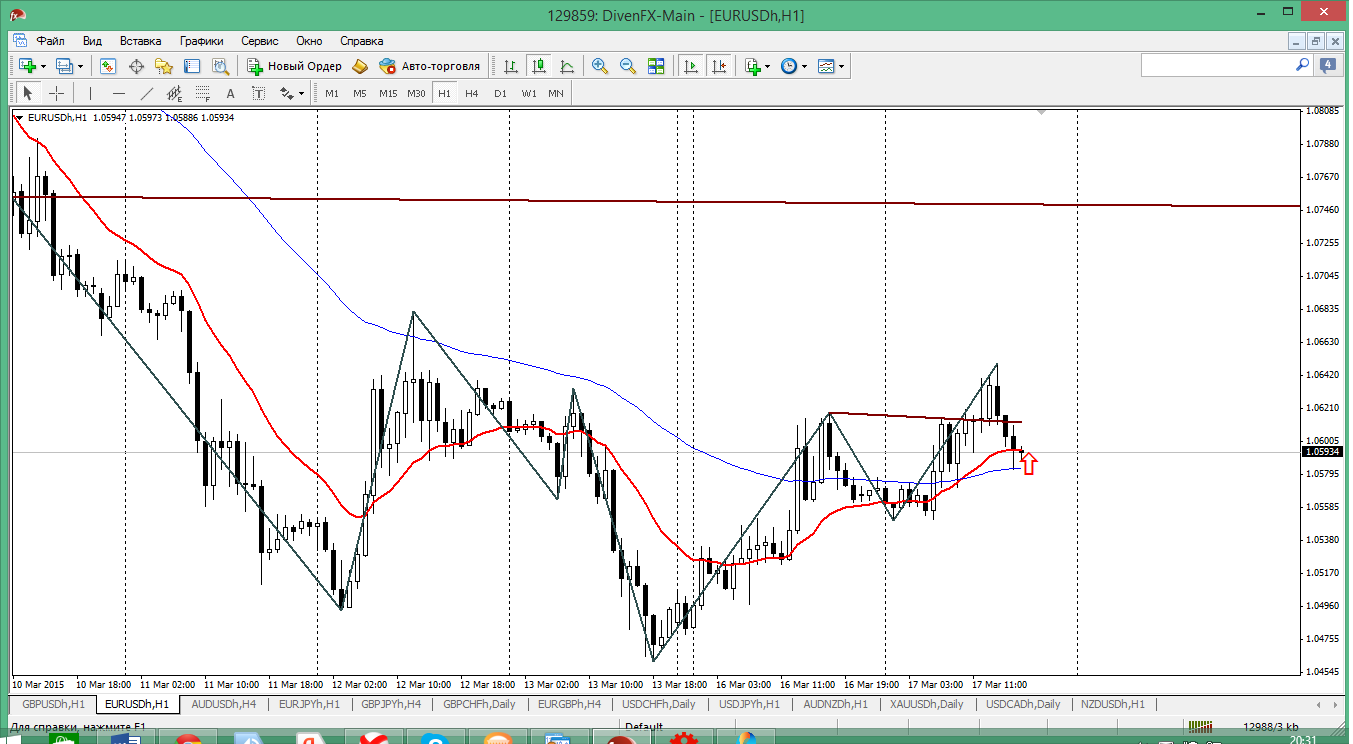Open the Navigator panel star-folder icon
Viewport: 1353px width, 744px height.
click(164, 66)
